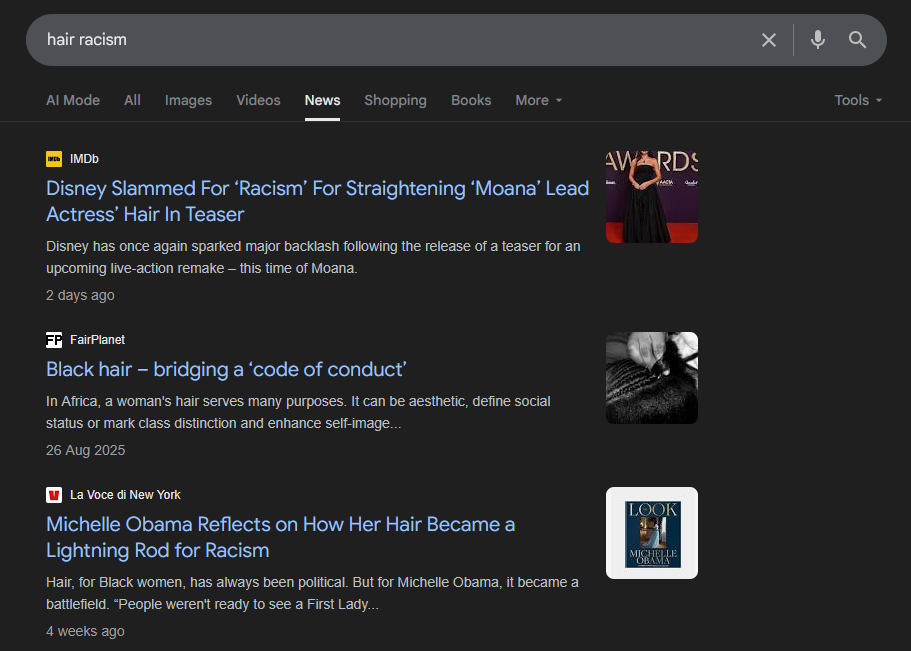Switch to the All results tab
The image size is (911, 651).
click(132, 100)
